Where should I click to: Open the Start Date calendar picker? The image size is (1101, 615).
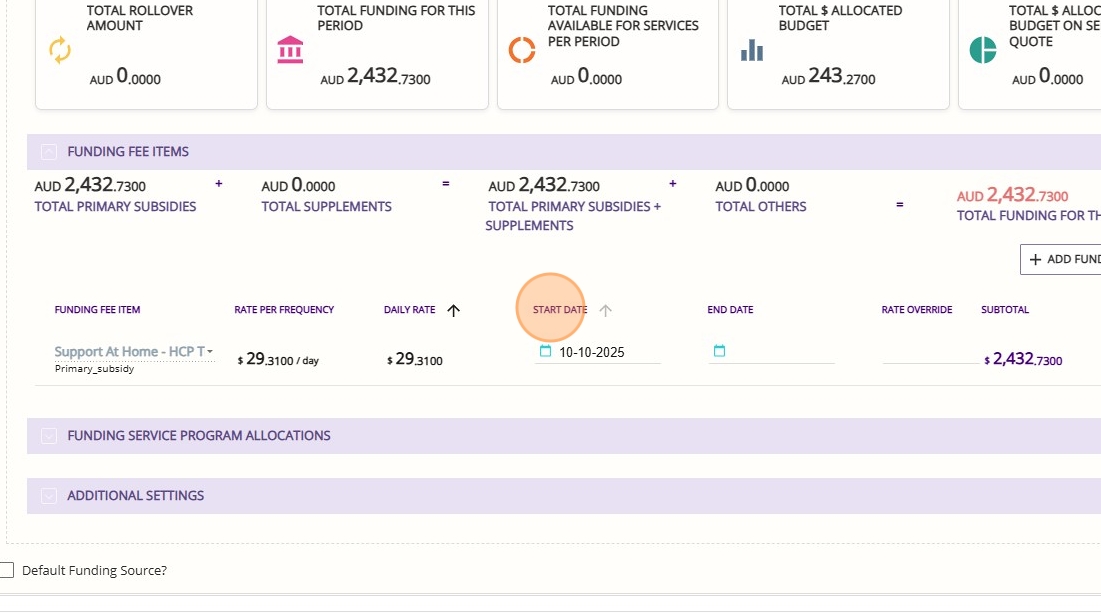click(x=545, y=351)
